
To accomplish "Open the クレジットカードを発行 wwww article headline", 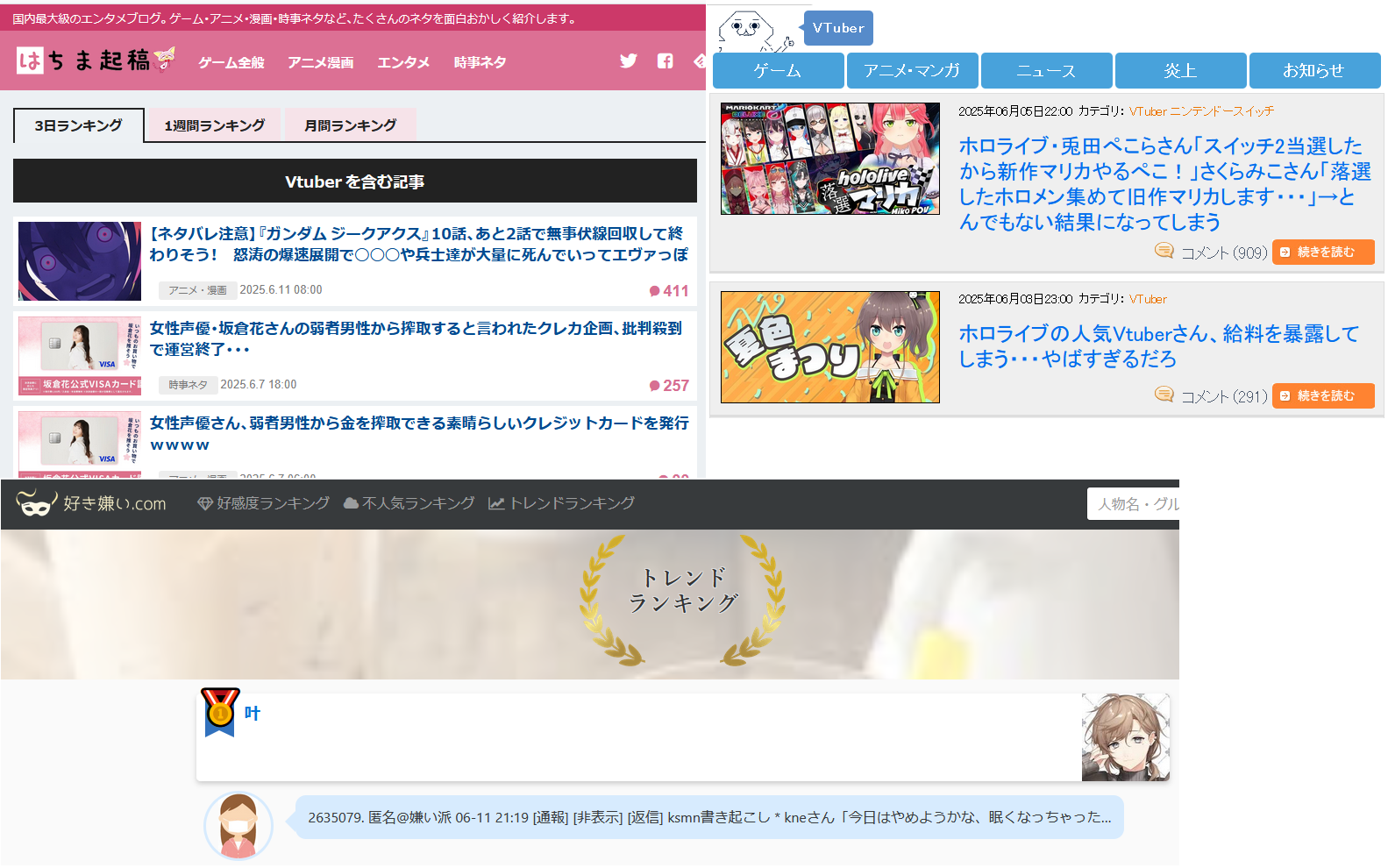I will pos(419,433).
